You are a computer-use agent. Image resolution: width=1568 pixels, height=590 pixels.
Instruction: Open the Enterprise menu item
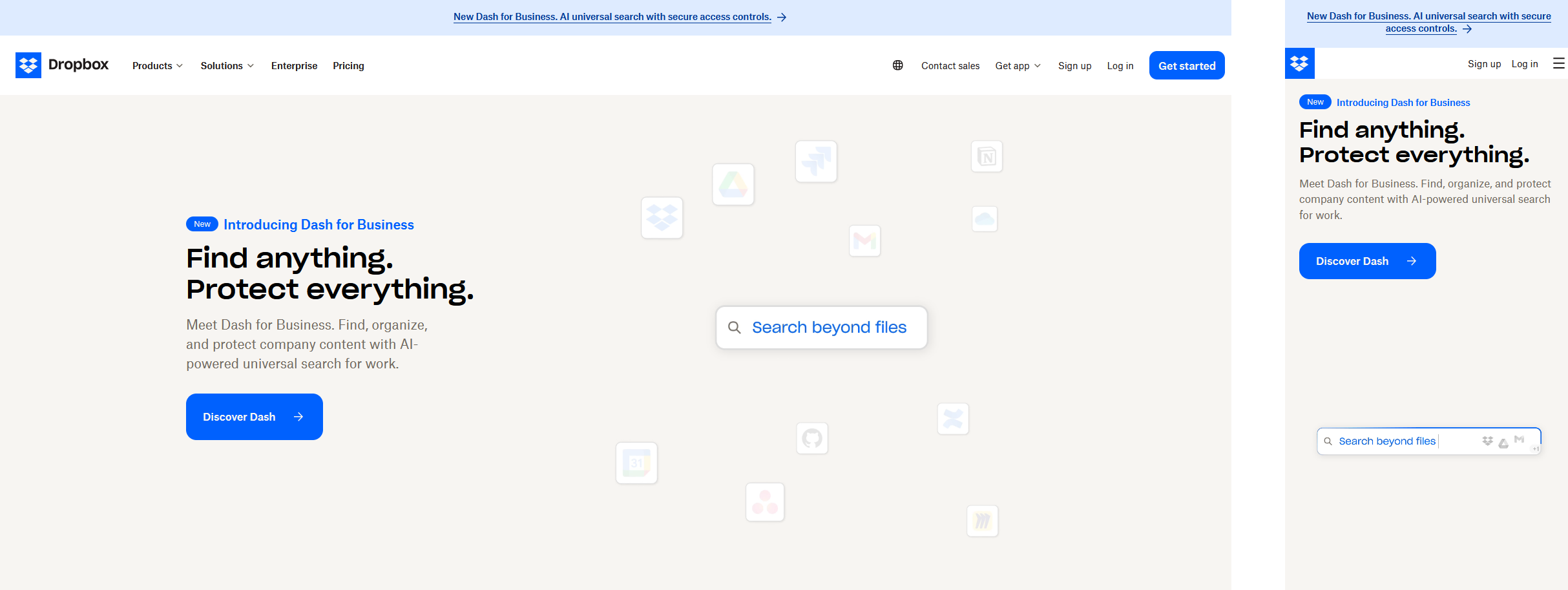pyautogui.click(x=295, y=66)
